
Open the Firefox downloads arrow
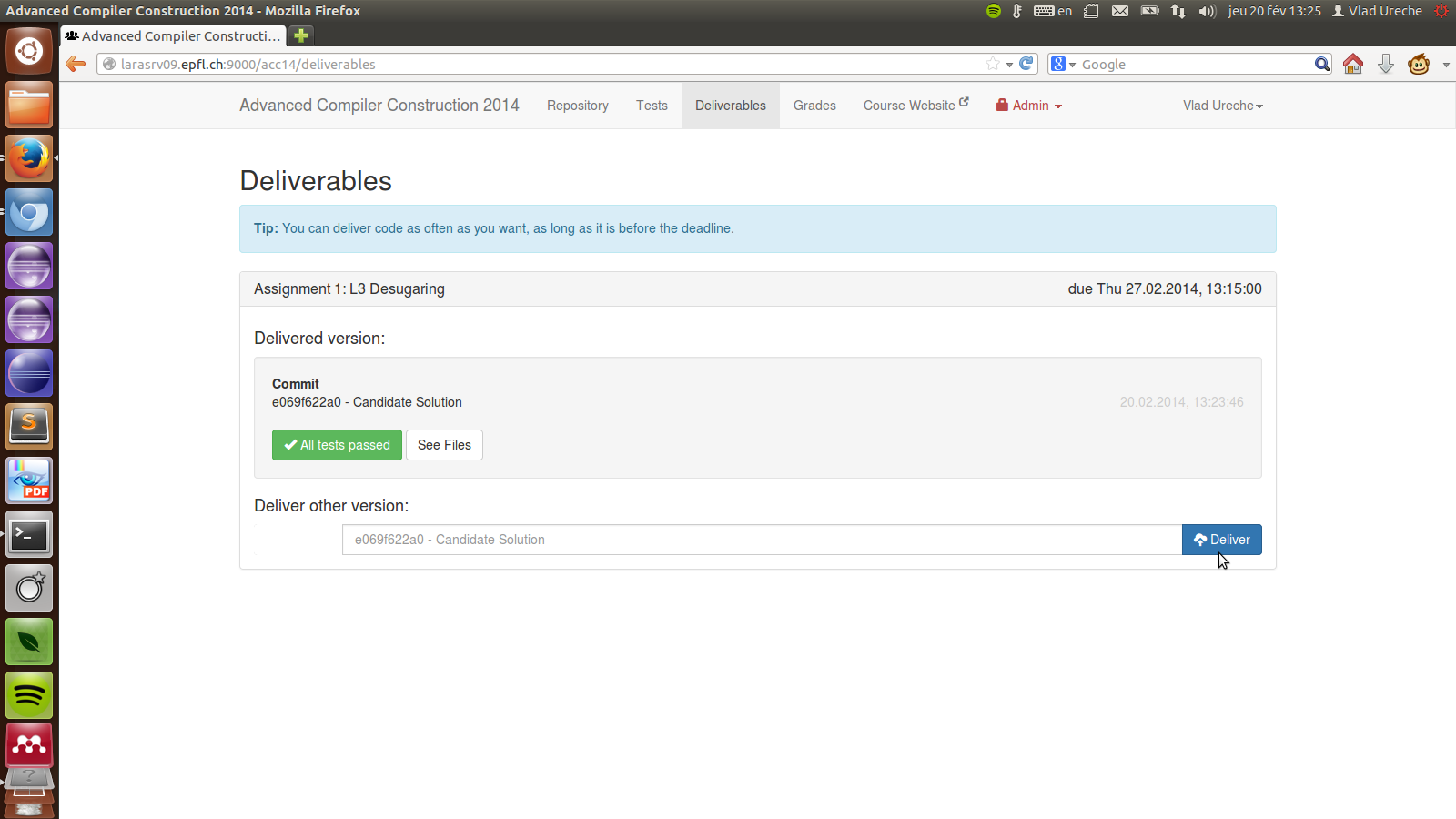(1386, 64)
